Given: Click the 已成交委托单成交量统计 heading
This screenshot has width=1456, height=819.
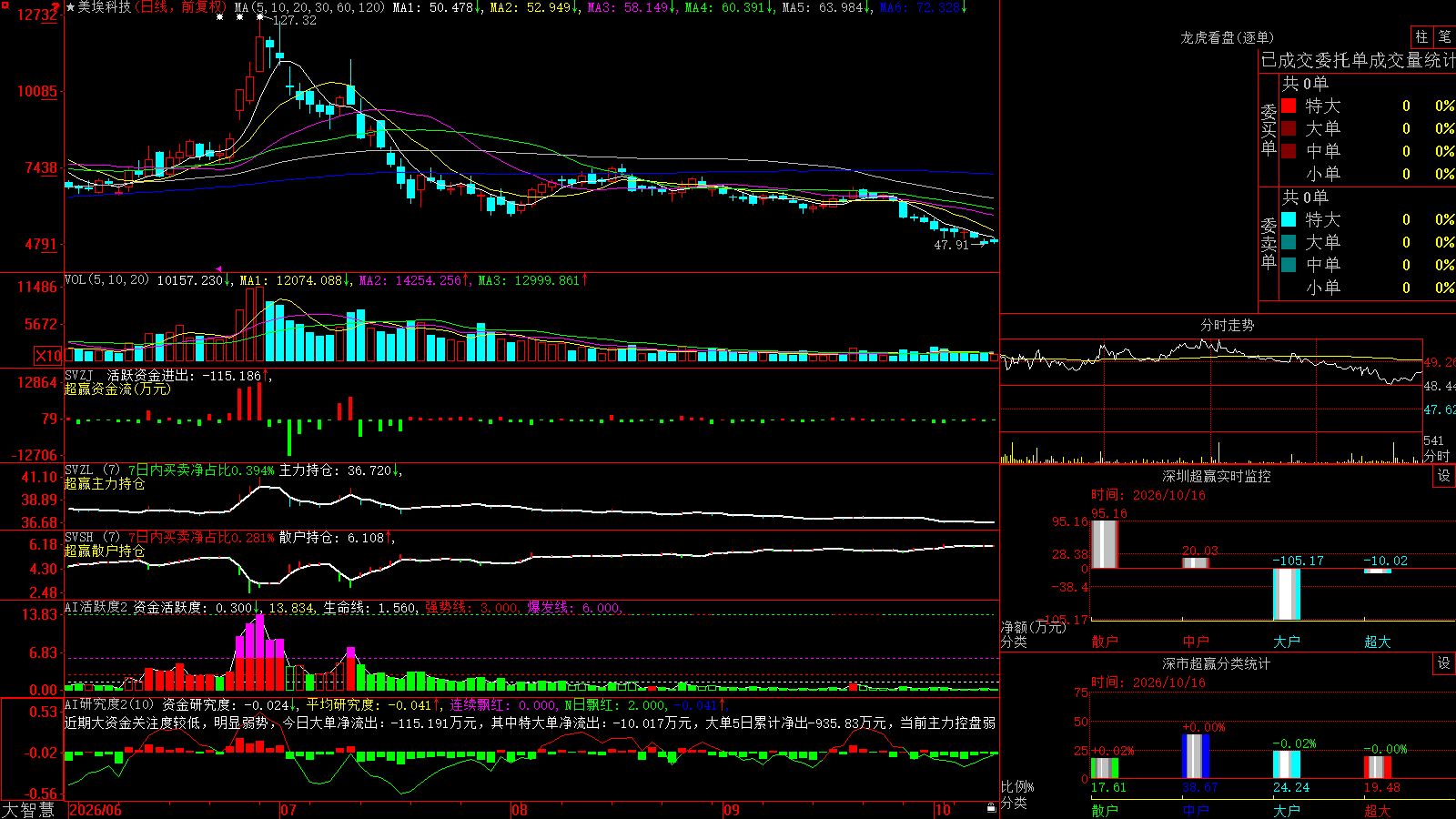Looking at the screenshot, I should tap(1358, 60).
